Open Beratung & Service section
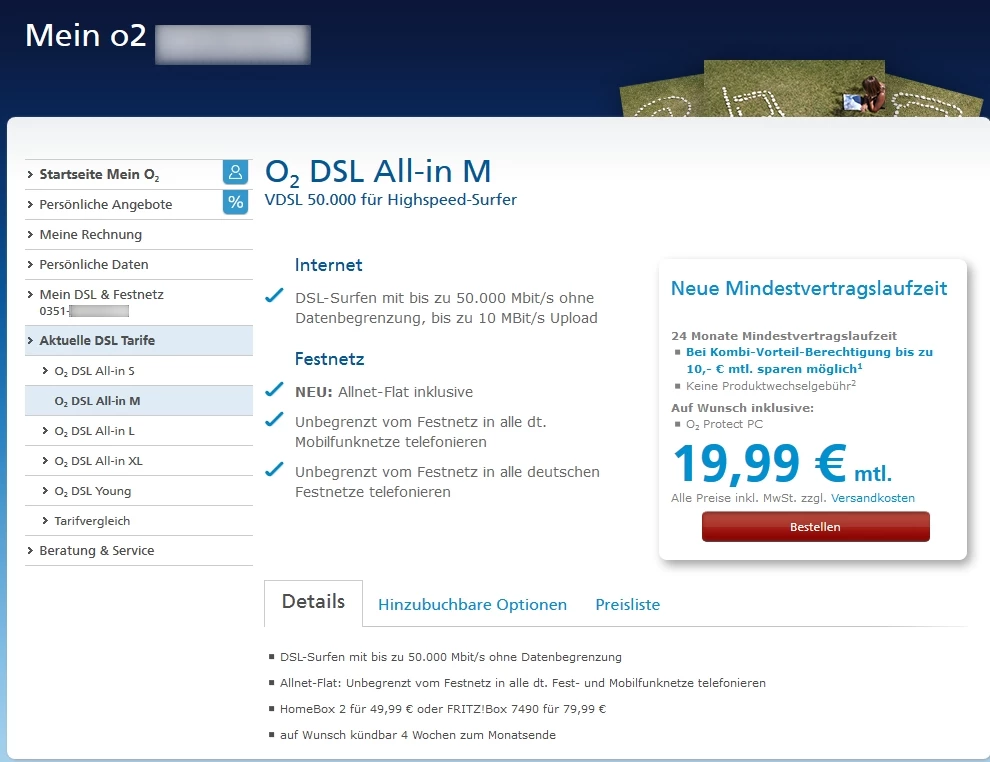The width and height of the screenshot is (990, 762). pyautogui.click(x=97, y=551)
